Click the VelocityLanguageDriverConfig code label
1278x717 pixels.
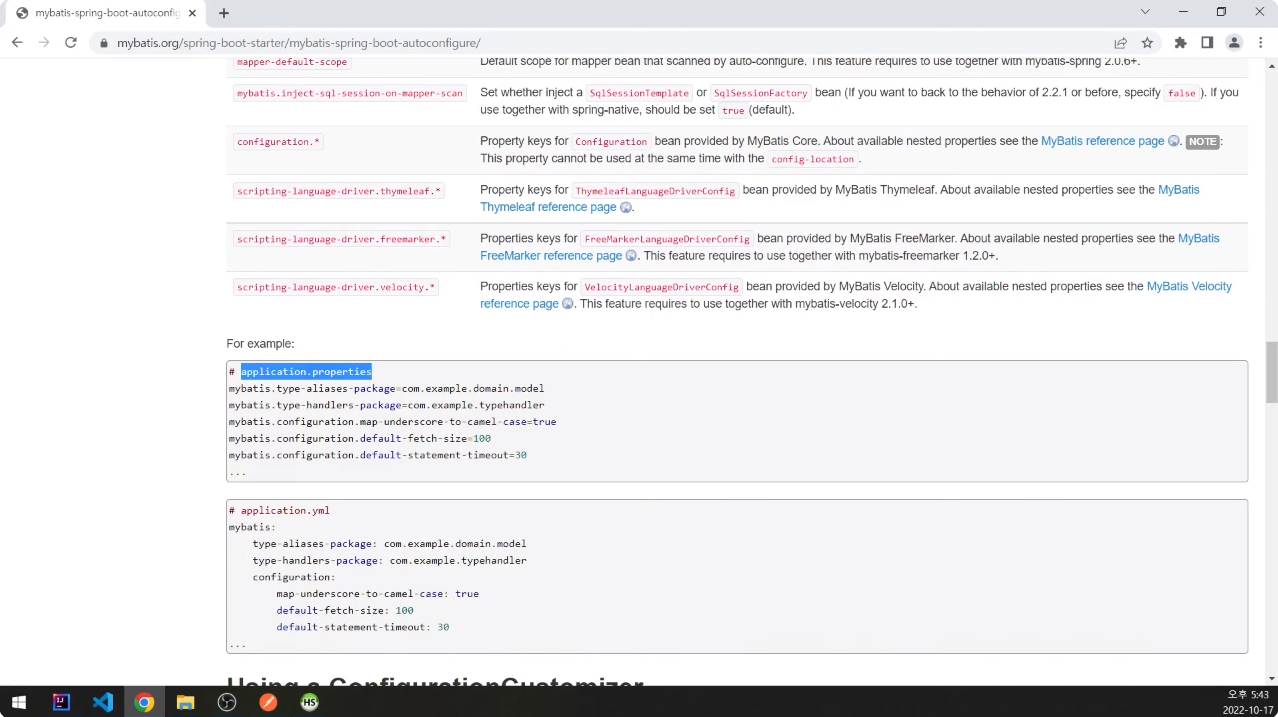(661, 287)
